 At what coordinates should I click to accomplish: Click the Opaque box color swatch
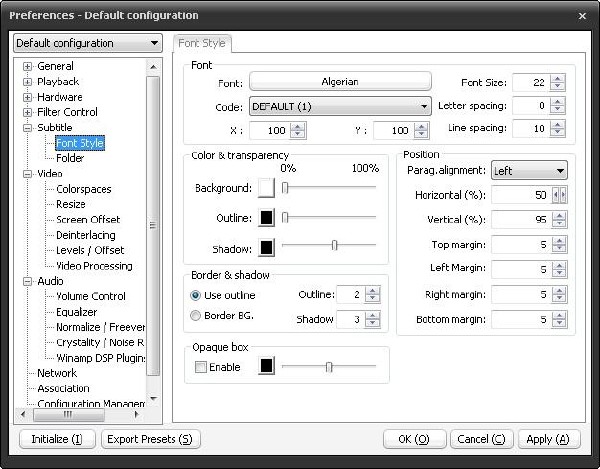coord(267,367)
